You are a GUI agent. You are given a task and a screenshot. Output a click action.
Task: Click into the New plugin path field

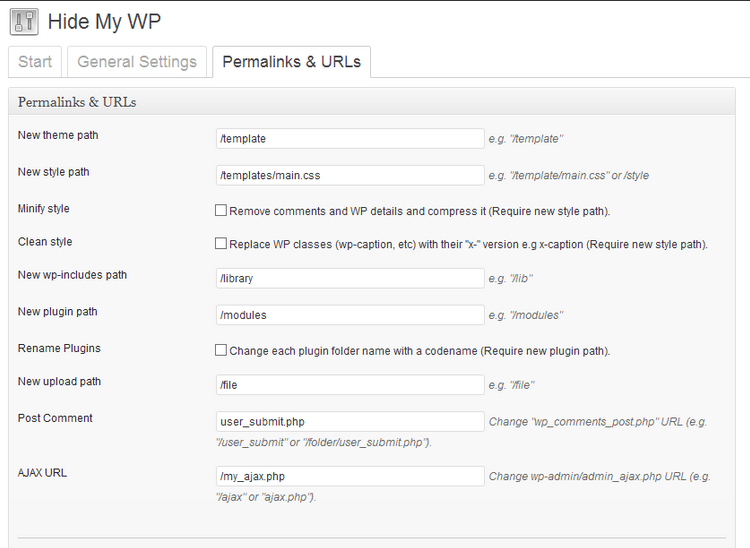350,315
